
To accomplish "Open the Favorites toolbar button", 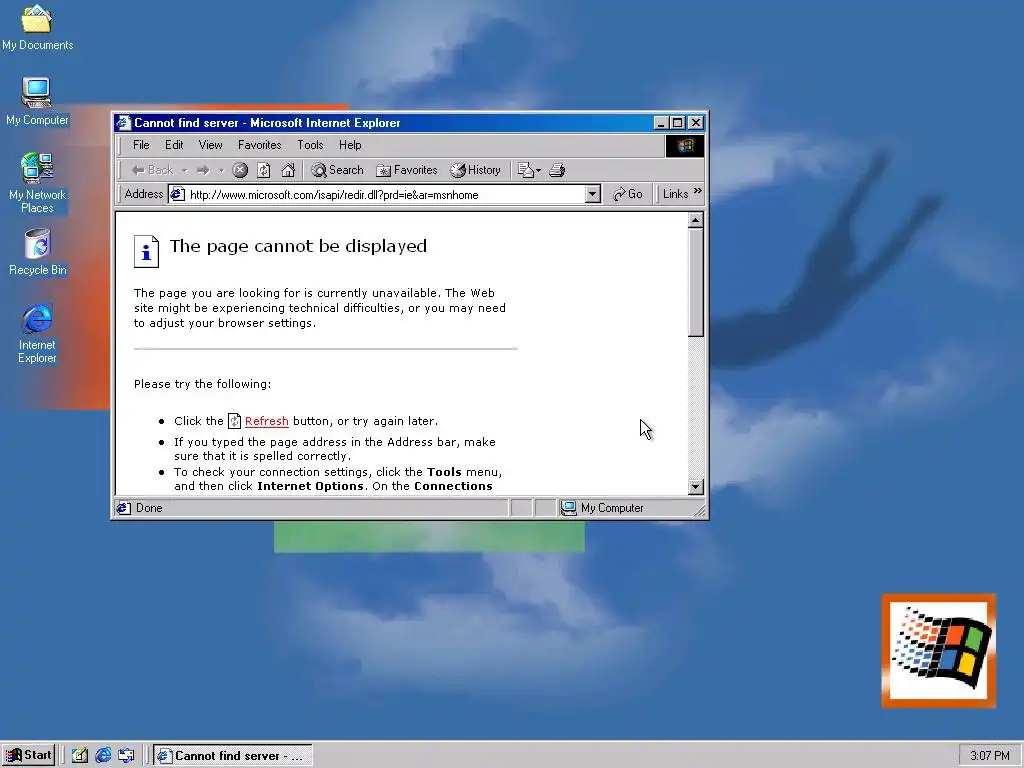I will coord(407,170).
